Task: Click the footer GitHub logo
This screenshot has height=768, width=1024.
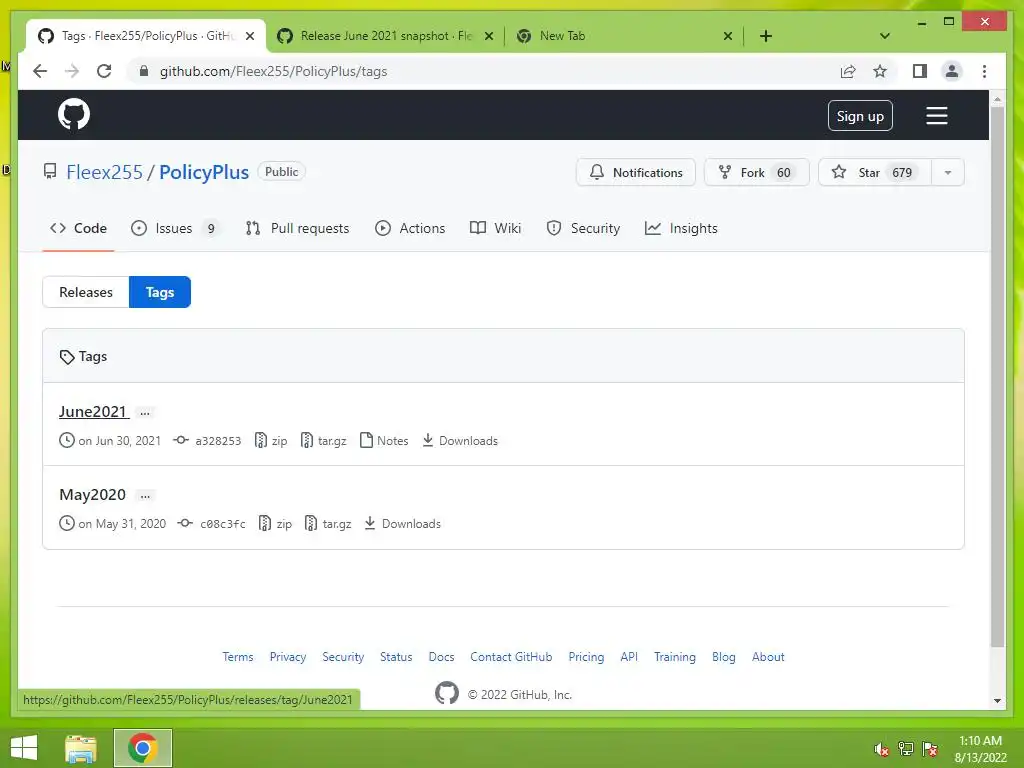Action: [x=447, y=693]
